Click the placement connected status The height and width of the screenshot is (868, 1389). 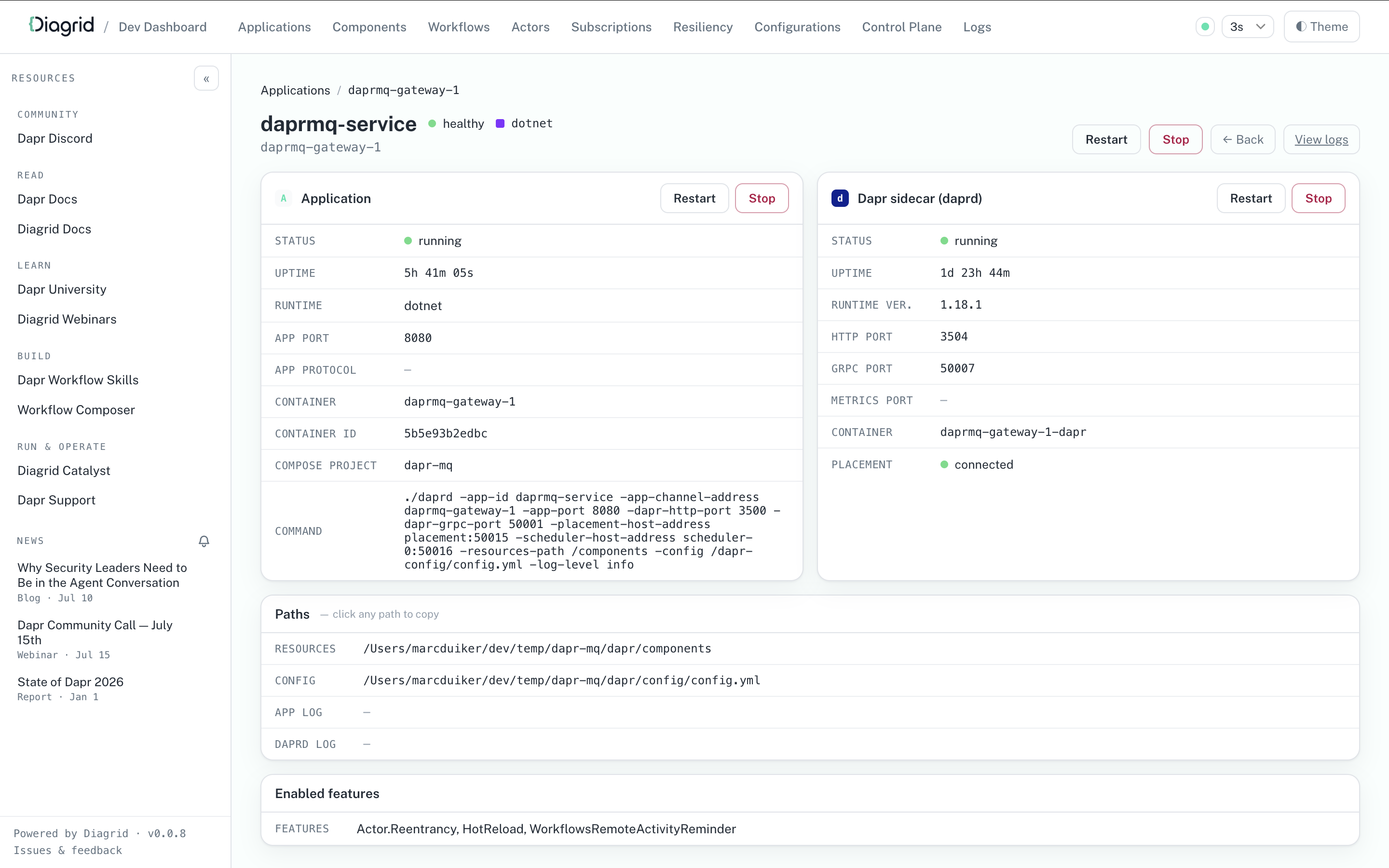[977, 464]
